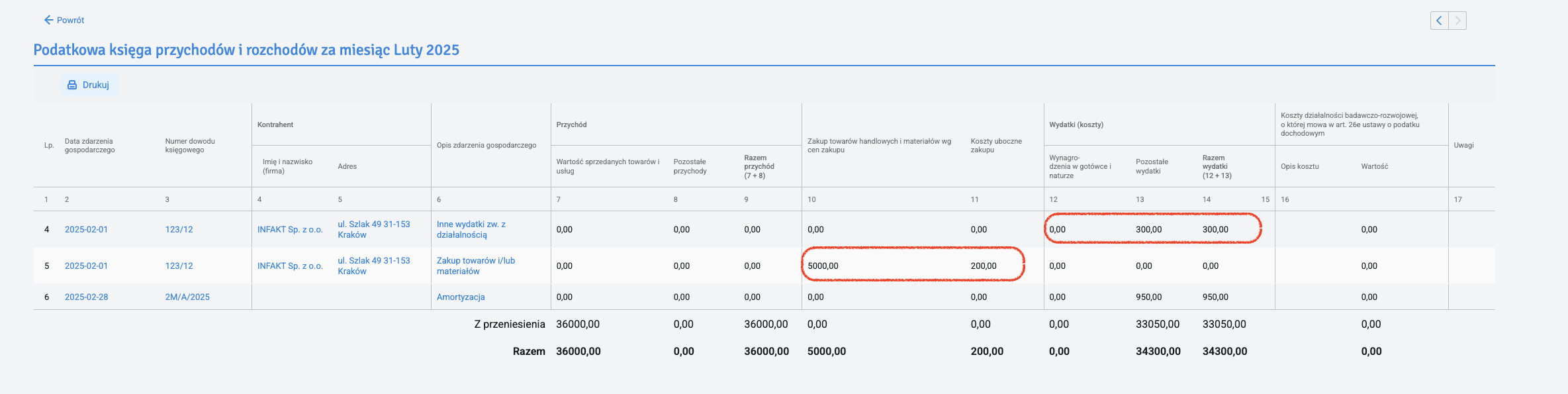Click the 'Koszty uboczne zakupu' header

(x=996, y=146)
